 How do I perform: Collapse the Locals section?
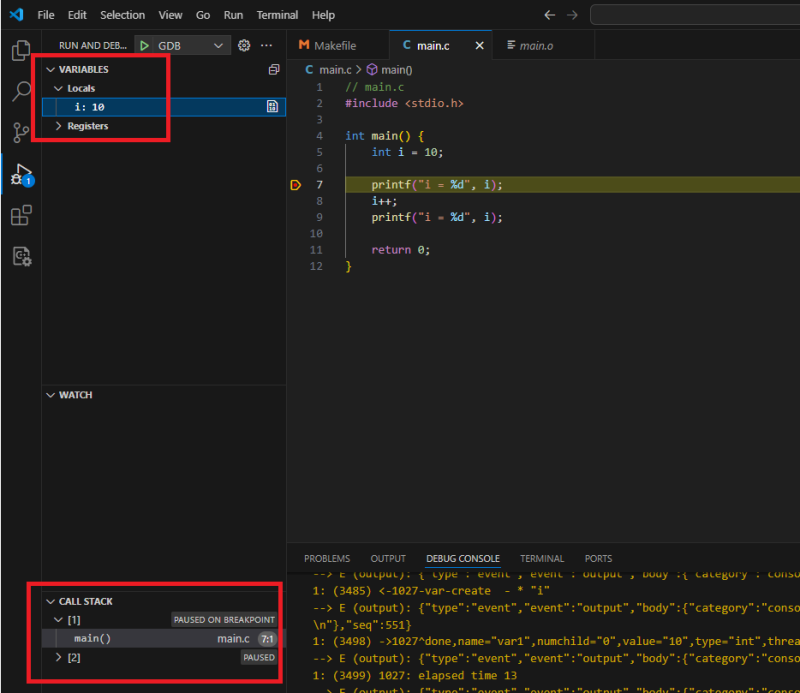pyautogui.click(x=59, y=89)
